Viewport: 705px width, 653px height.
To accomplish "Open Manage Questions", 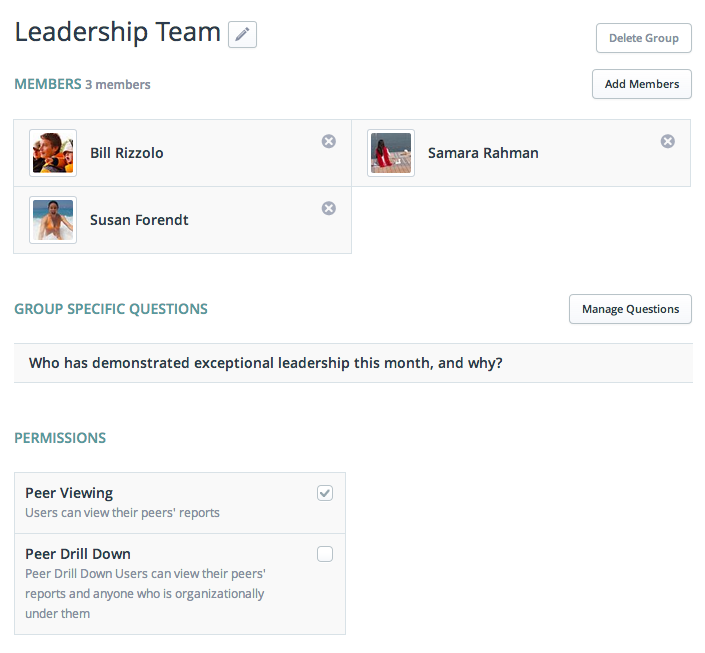I will [630, 309].
